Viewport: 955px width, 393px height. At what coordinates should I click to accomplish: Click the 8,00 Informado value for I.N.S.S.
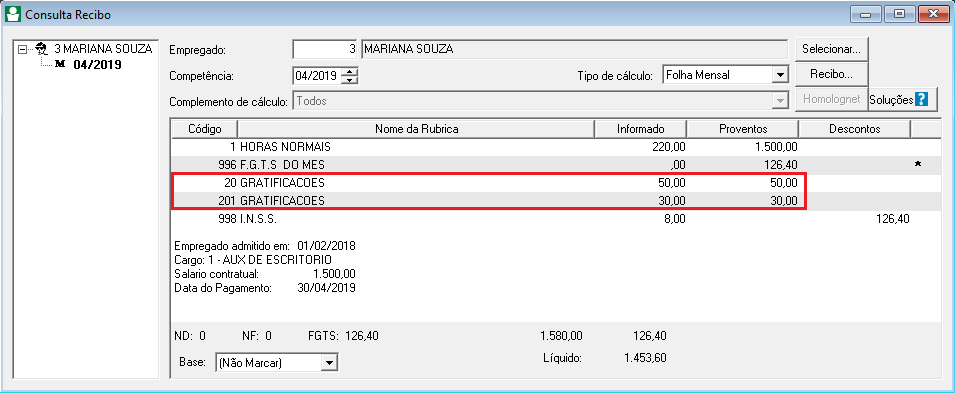click(x=675, y=218)
